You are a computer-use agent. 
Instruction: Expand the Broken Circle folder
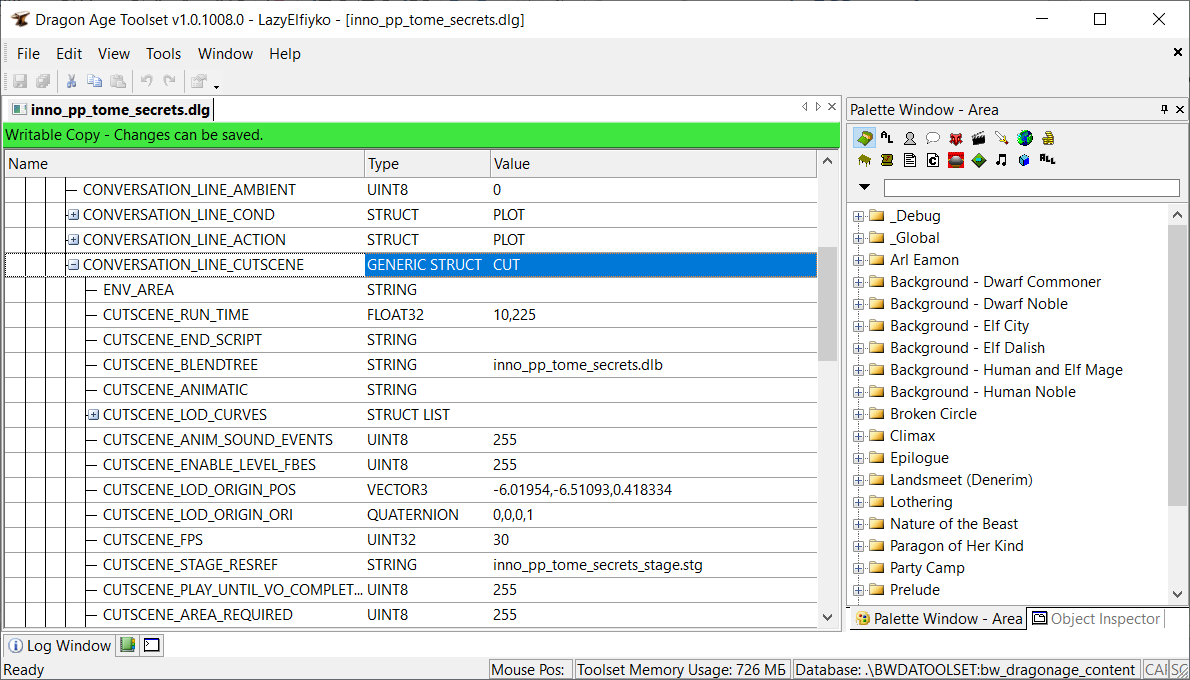point(858,414)
